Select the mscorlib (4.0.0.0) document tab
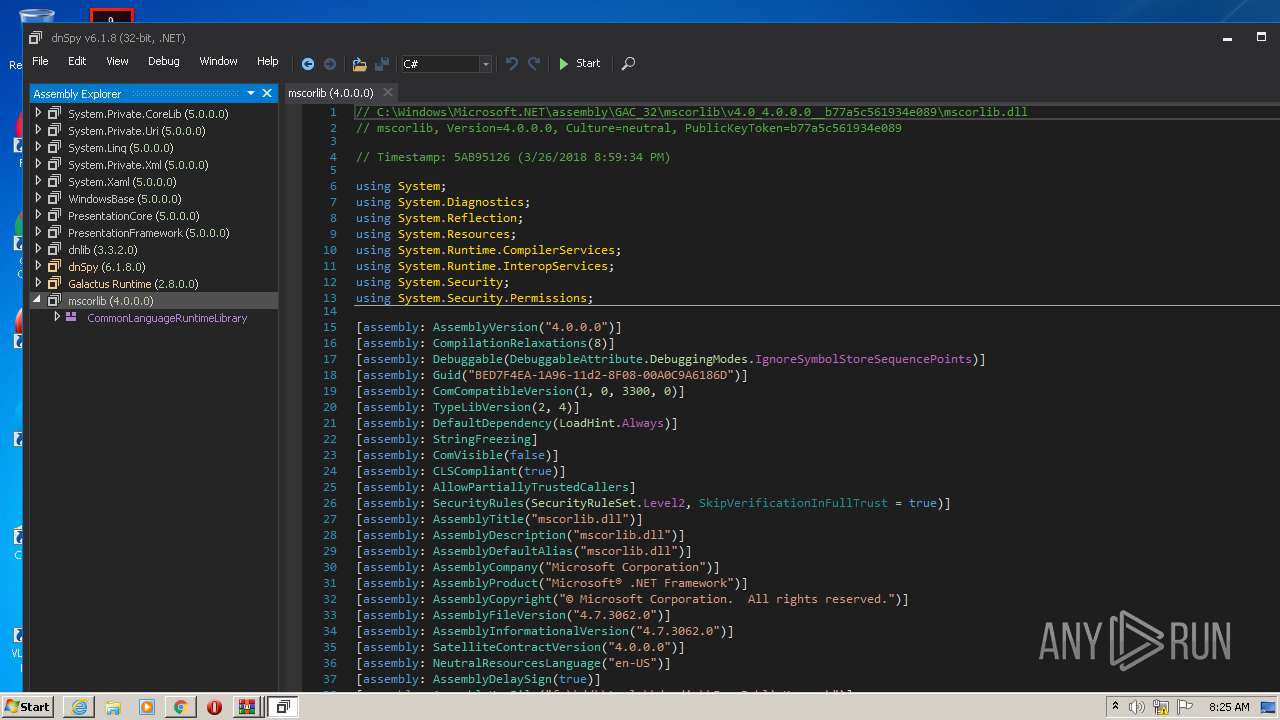Viewport: 1280px width, 720px height. click(331, 93)
